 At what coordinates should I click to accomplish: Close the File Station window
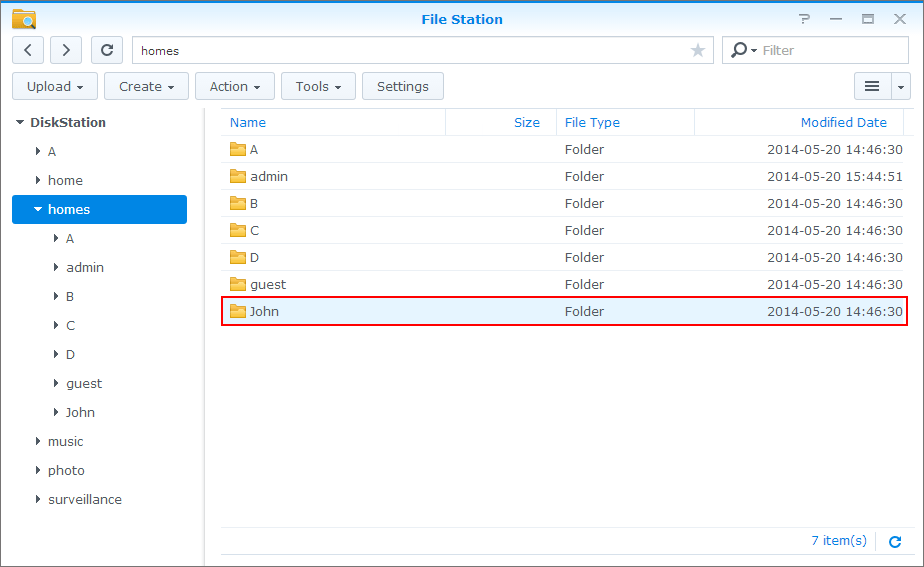click(x=900, y=19)
